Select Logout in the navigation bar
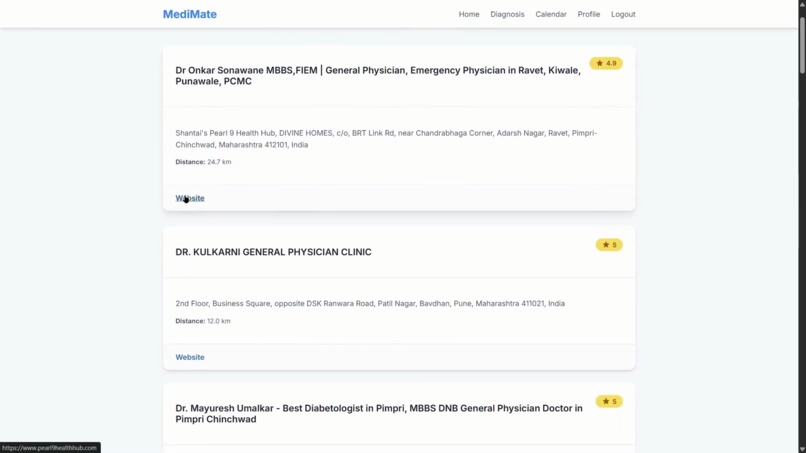806x453 pixels. coord(623,14)
